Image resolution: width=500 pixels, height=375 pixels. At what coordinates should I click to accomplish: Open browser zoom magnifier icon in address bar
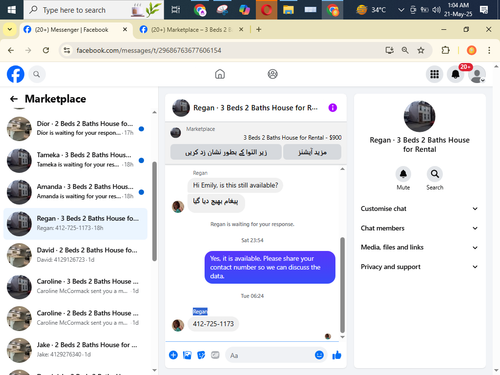(x=405, y=50)
